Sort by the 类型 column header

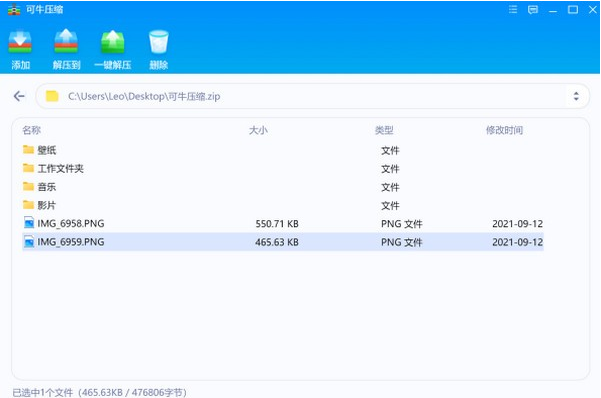[384, 130]
